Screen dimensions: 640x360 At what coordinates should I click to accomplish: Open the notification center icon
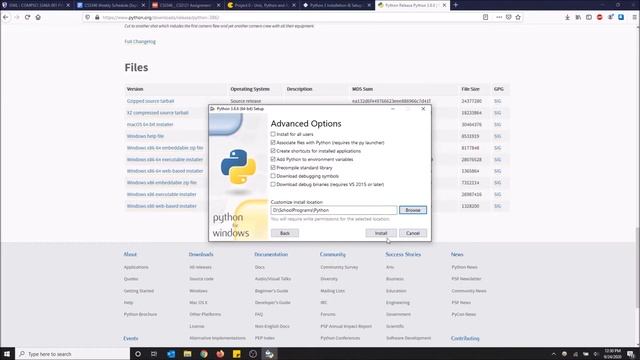pyautogui.click(x=631, y=354)
